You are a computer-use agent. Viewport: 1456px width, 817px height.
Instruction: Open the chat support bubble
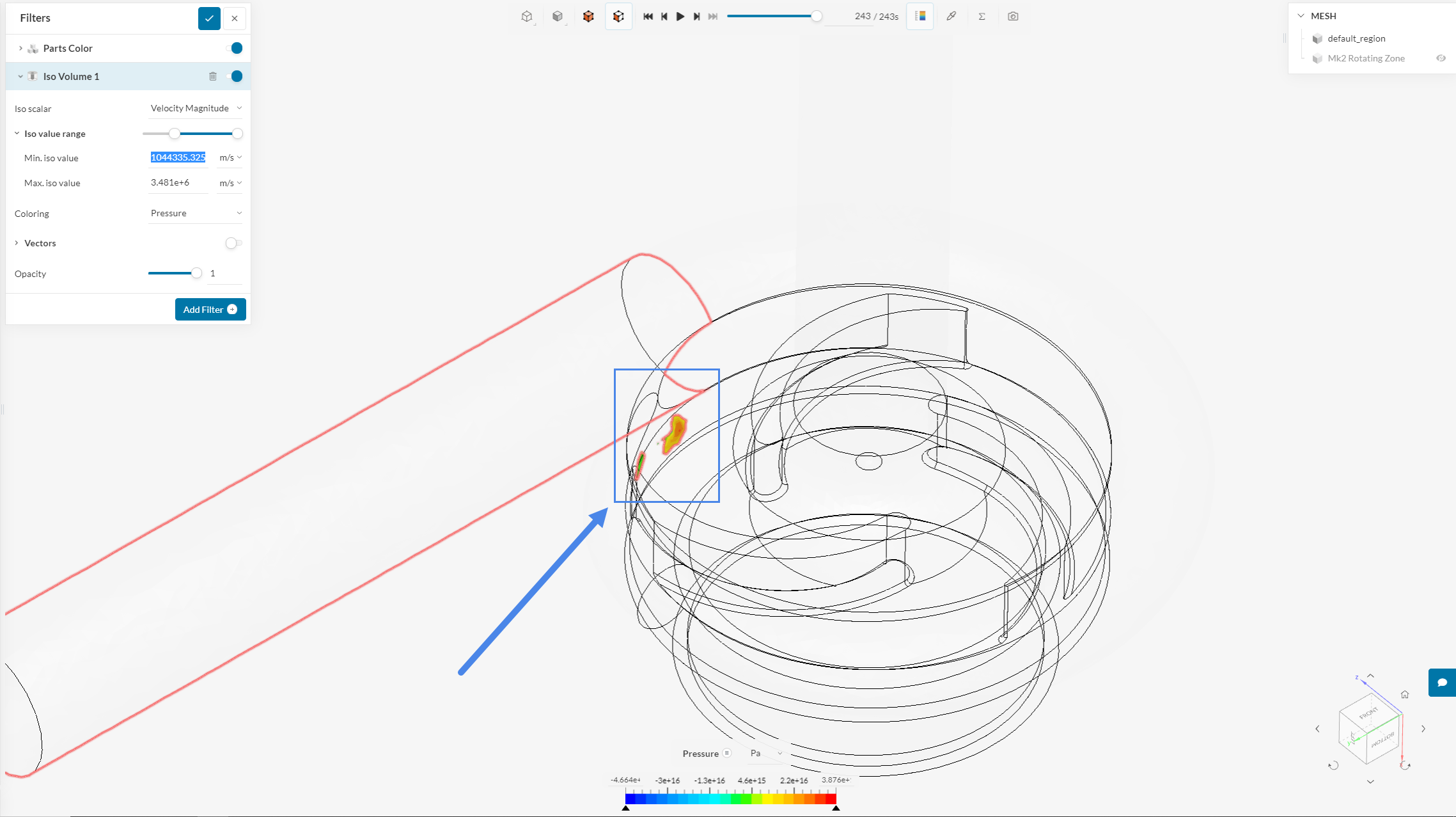point(1442,683)
